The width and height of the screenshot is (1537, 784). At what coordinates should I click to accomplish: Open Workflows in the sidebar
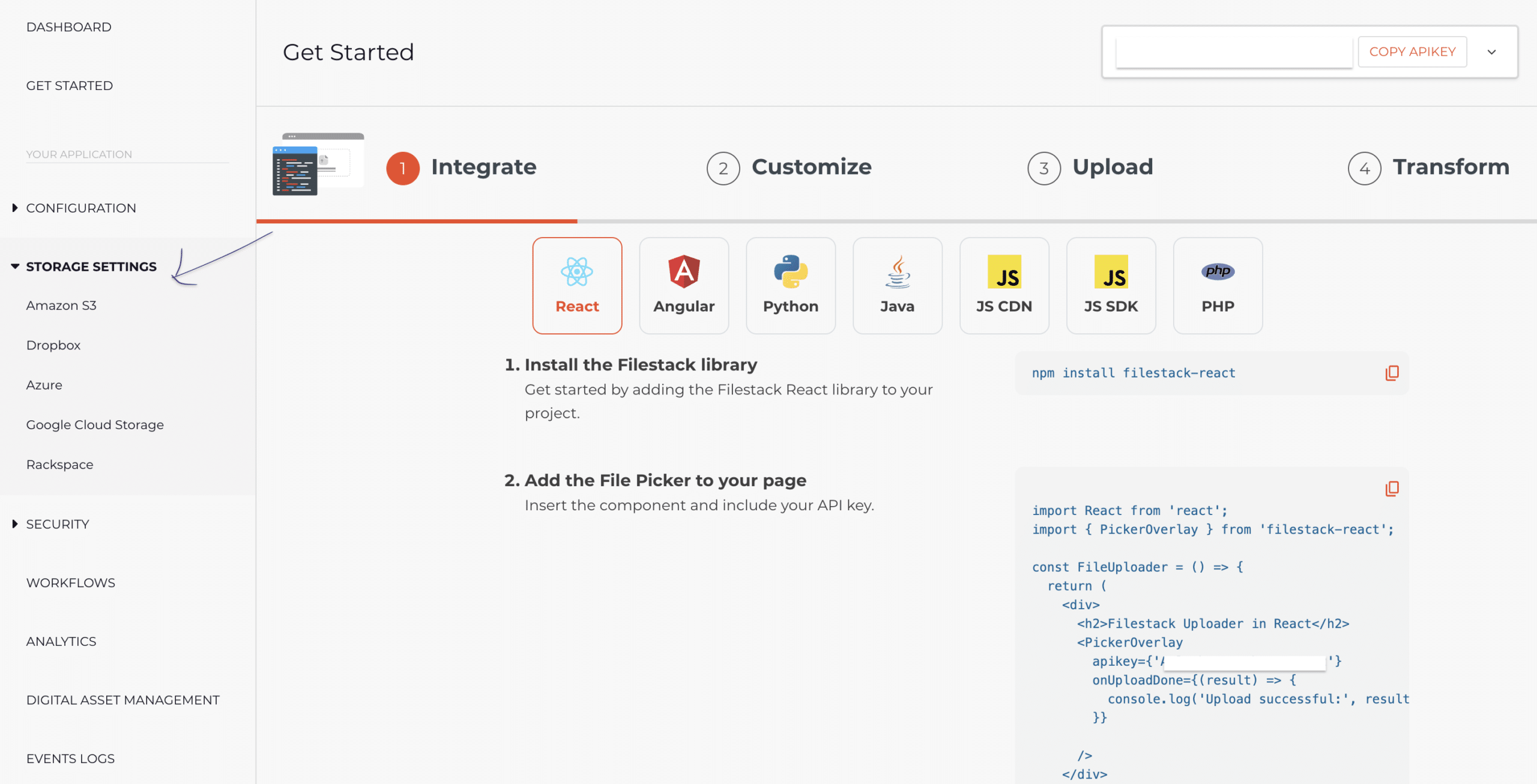(x=71, y=582)
